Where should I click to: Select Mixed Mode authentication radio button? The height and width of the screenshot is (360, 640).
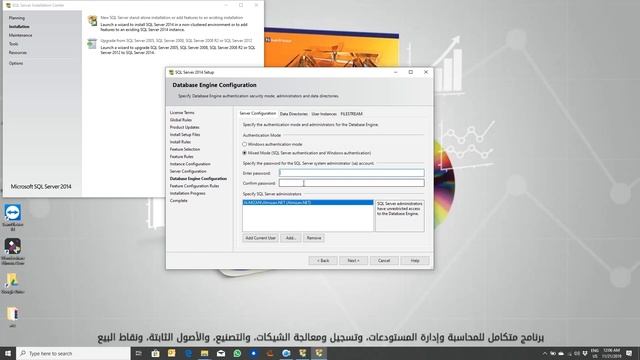point(244,153)
